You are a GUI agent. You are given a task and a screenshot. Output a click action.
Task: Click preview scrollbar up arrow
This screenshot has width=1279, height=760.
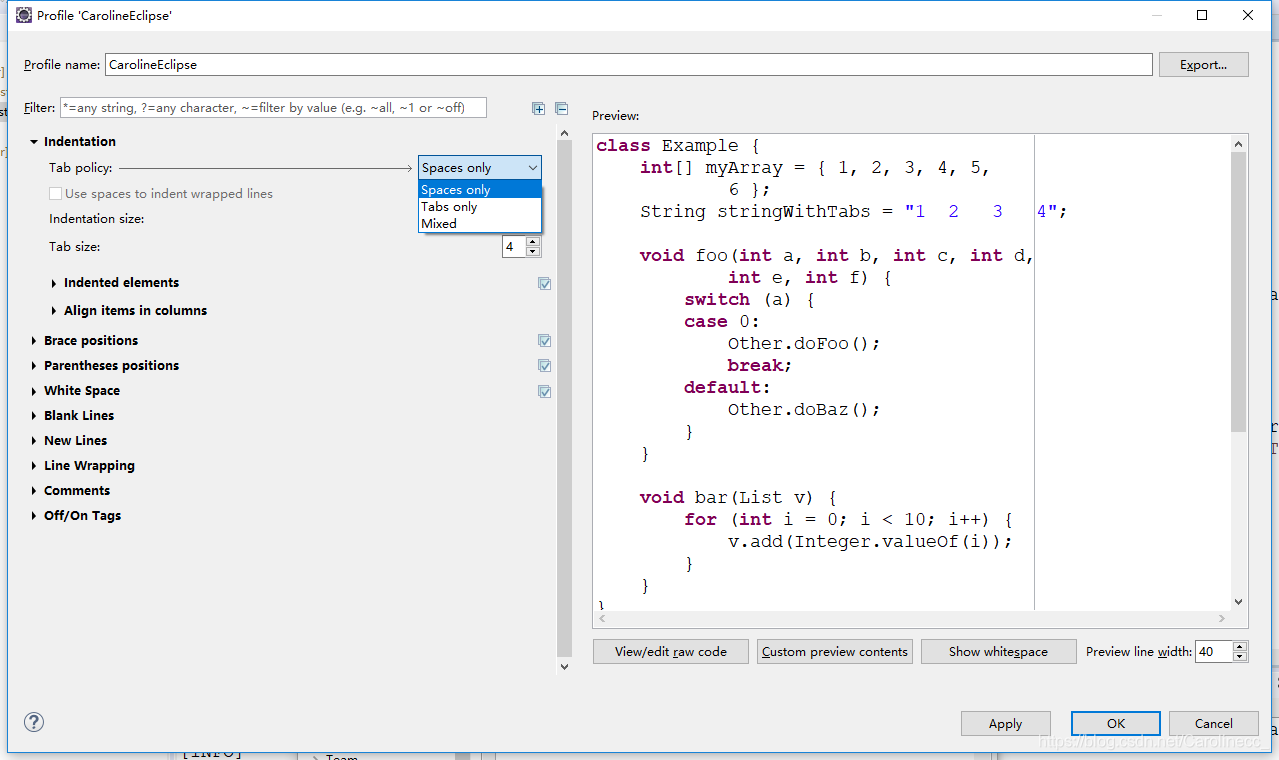[x=1239, y=144]
